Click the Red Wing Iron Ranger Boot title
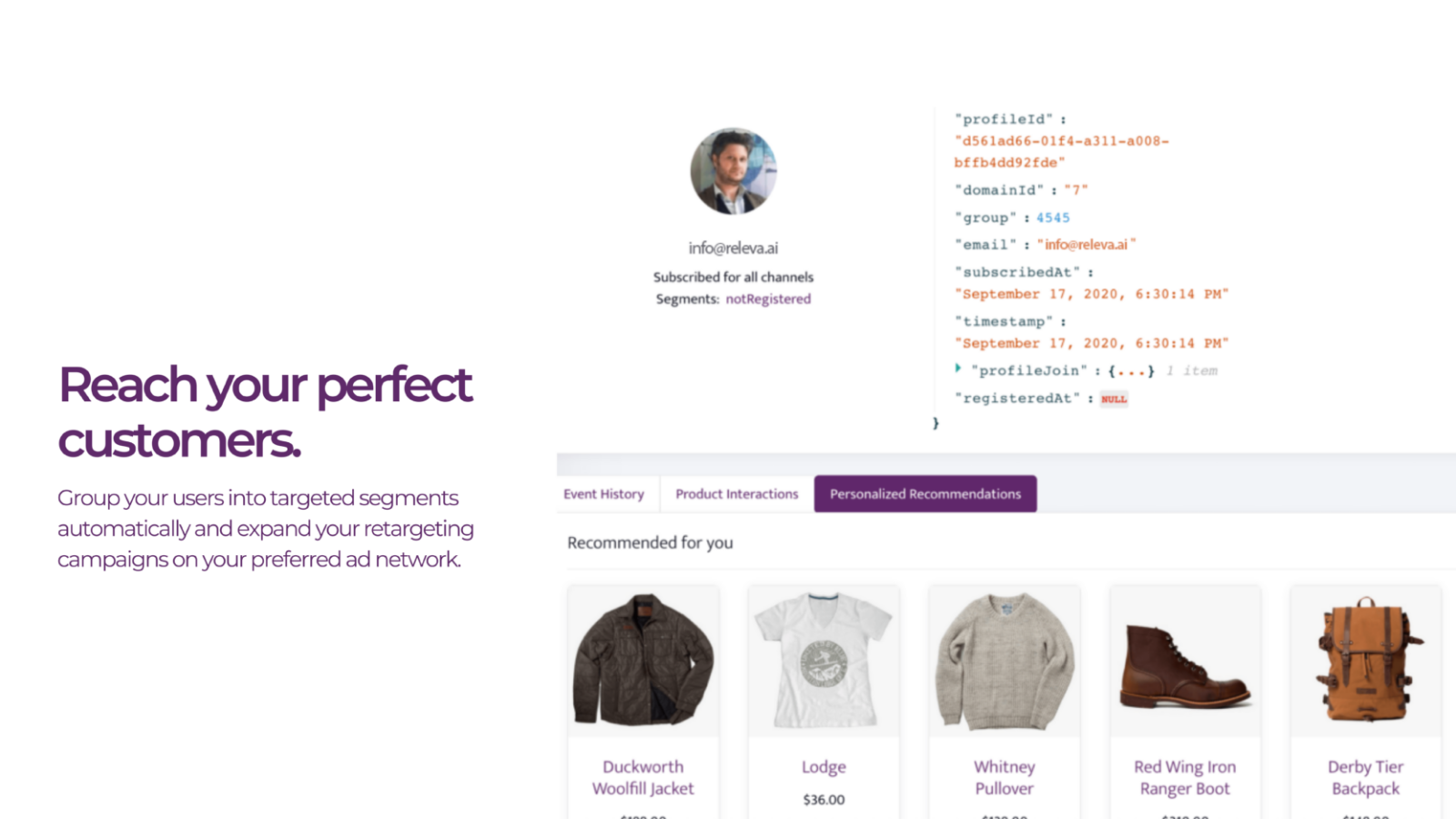1456x819 pixels. click(1185, 778)
